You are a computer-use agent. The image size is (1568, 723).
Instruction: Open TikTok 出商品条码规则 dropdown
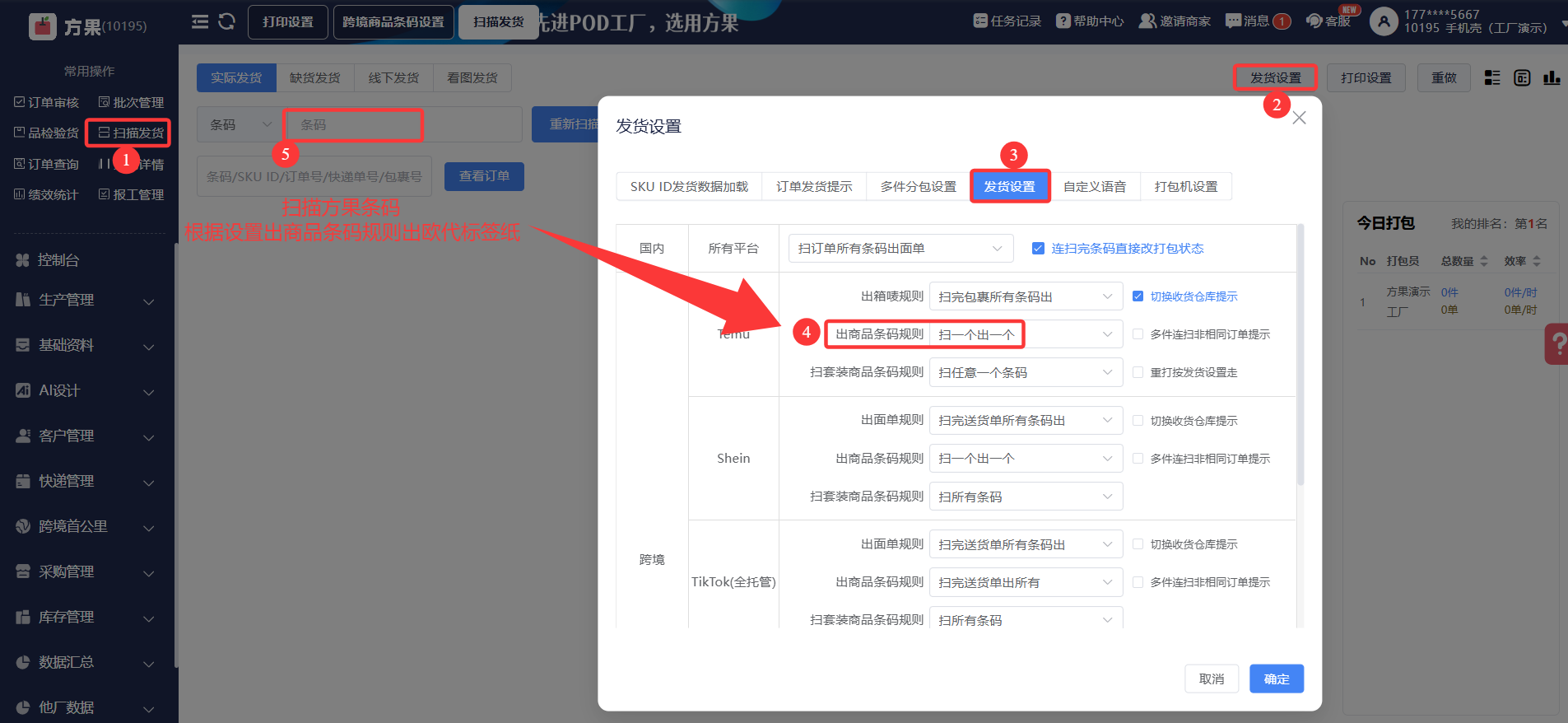1026,582
